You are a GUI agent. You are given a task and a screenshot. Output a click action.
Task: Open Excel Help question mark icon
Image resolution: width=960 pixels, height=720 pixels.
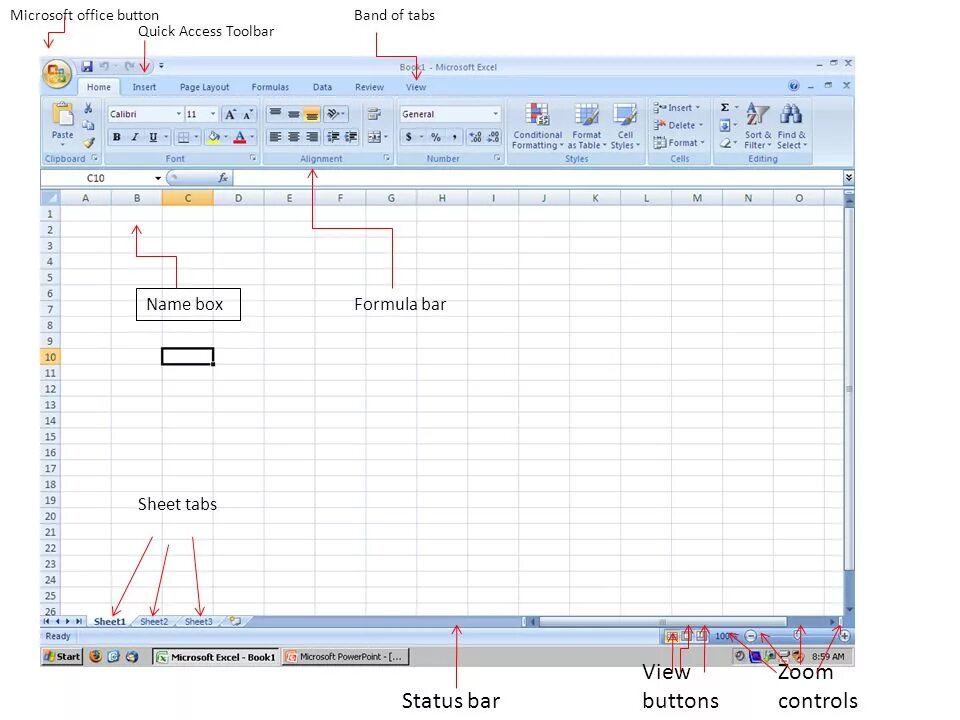(794, 86)
